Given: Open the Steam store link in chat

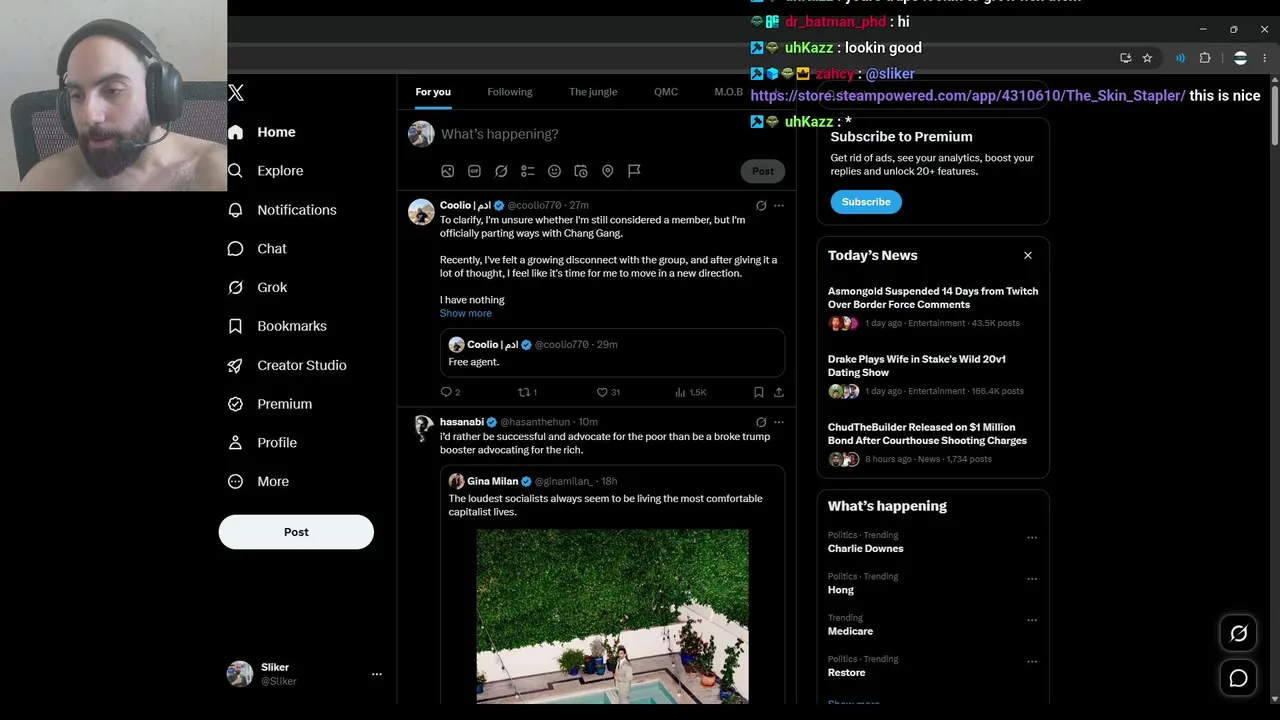Looking at the screenshot, I should pyautogui.click(x=968, y=96).
